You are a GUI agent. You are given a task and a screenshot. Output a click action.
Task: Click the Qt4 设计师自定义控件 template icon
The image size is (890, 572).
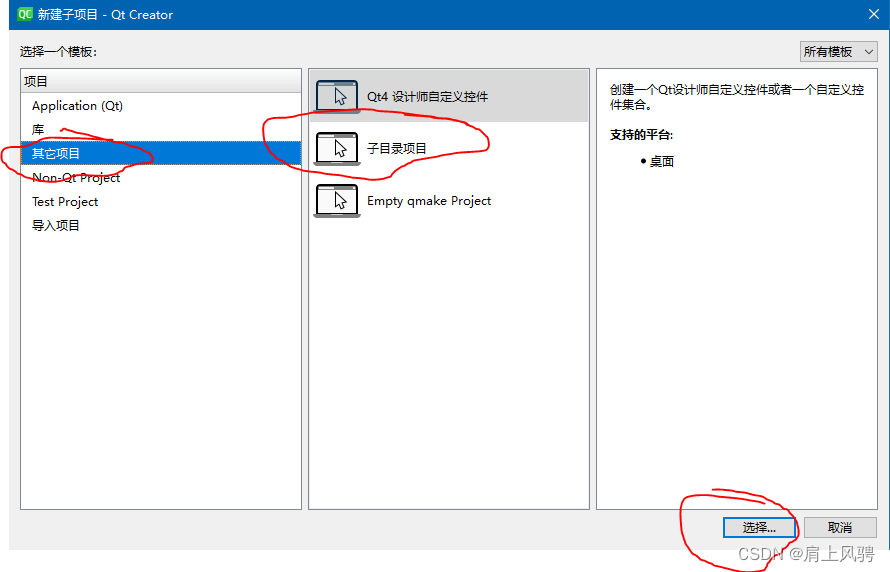point(337,96)
